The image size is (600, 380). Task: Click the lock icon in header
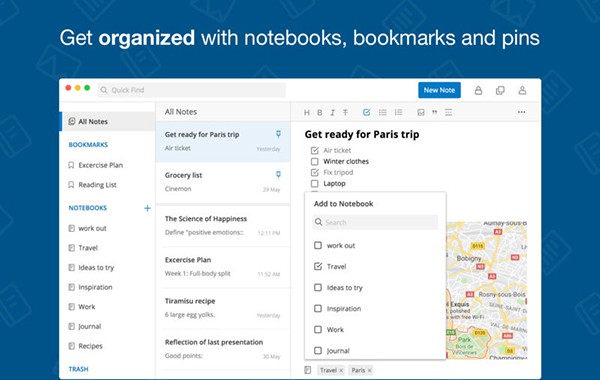click(x=478, y=91)
